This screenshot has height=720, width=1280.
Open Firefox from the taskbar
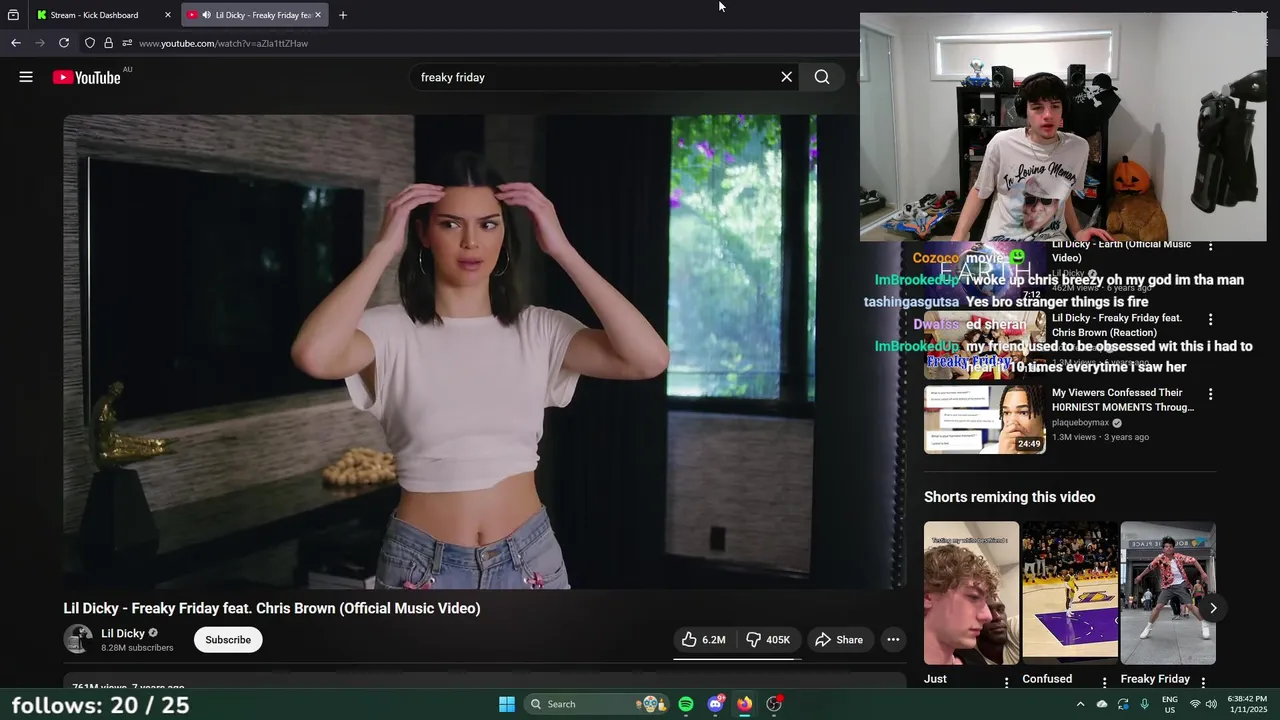745,704
